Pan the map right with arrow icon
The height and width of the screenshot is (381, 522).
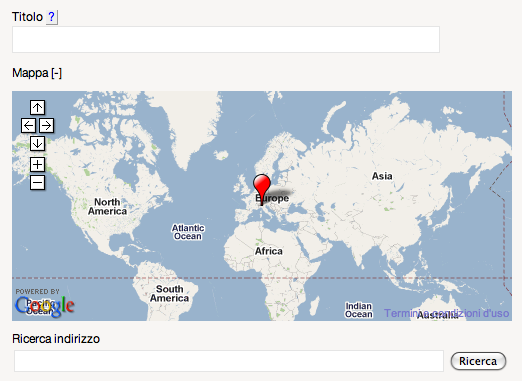tap(46, 126)
